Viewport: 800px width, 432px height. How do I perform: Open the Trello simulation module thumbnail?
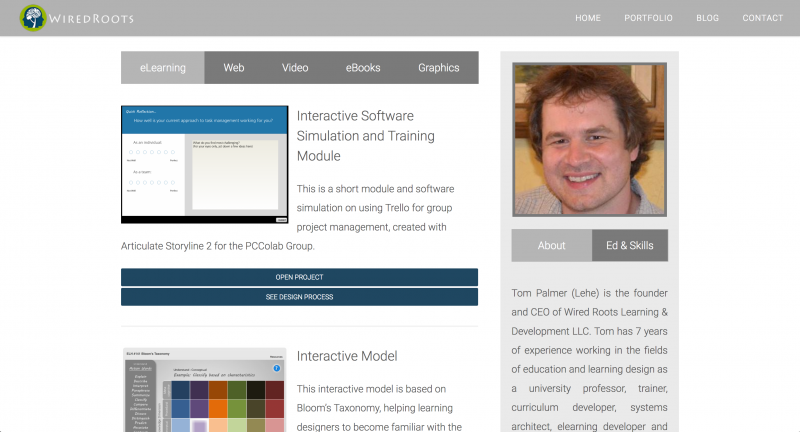coord(204,164)
